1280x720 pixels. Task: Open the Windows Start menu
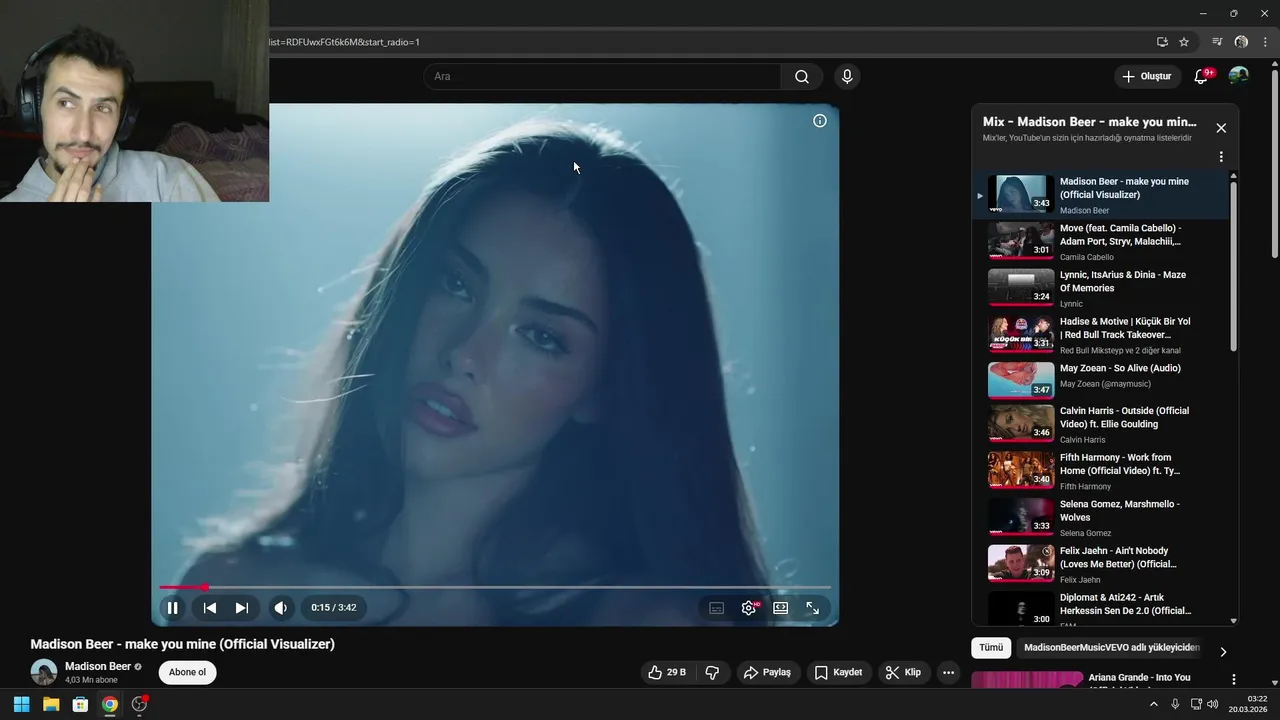[21, 704]
